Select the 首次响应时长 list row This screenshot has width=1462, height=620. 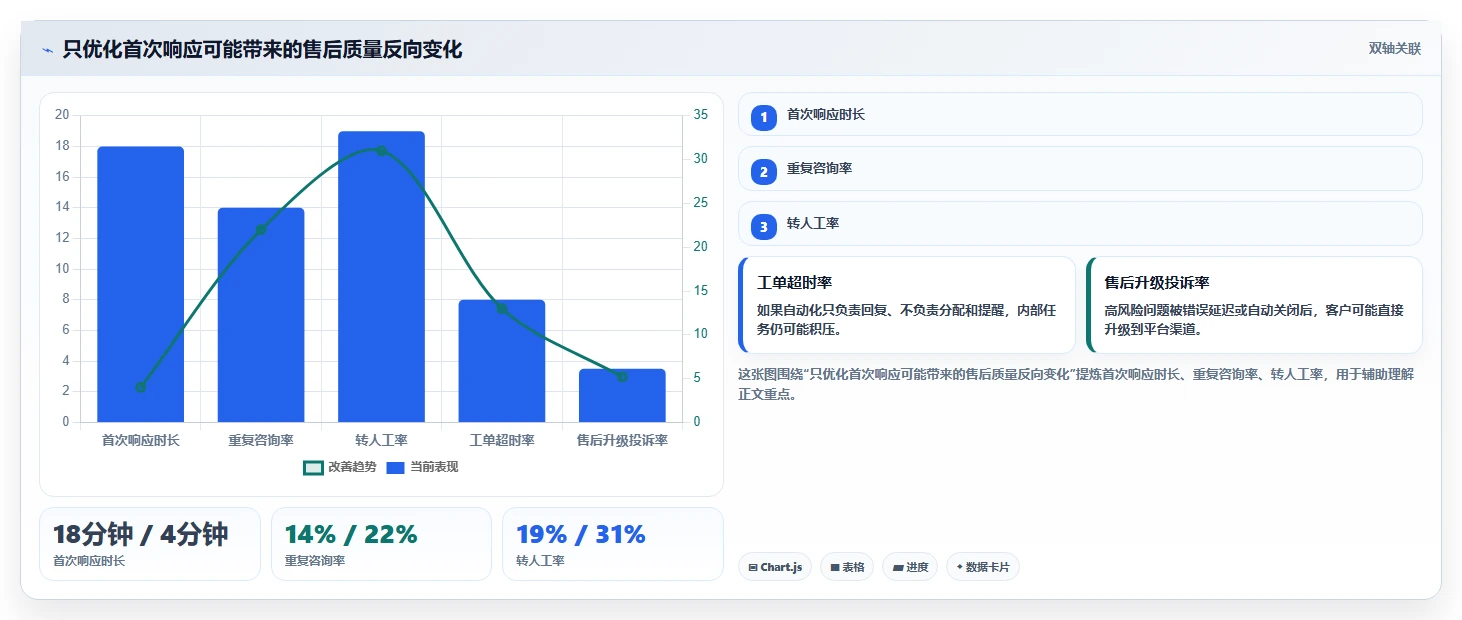1080,114
